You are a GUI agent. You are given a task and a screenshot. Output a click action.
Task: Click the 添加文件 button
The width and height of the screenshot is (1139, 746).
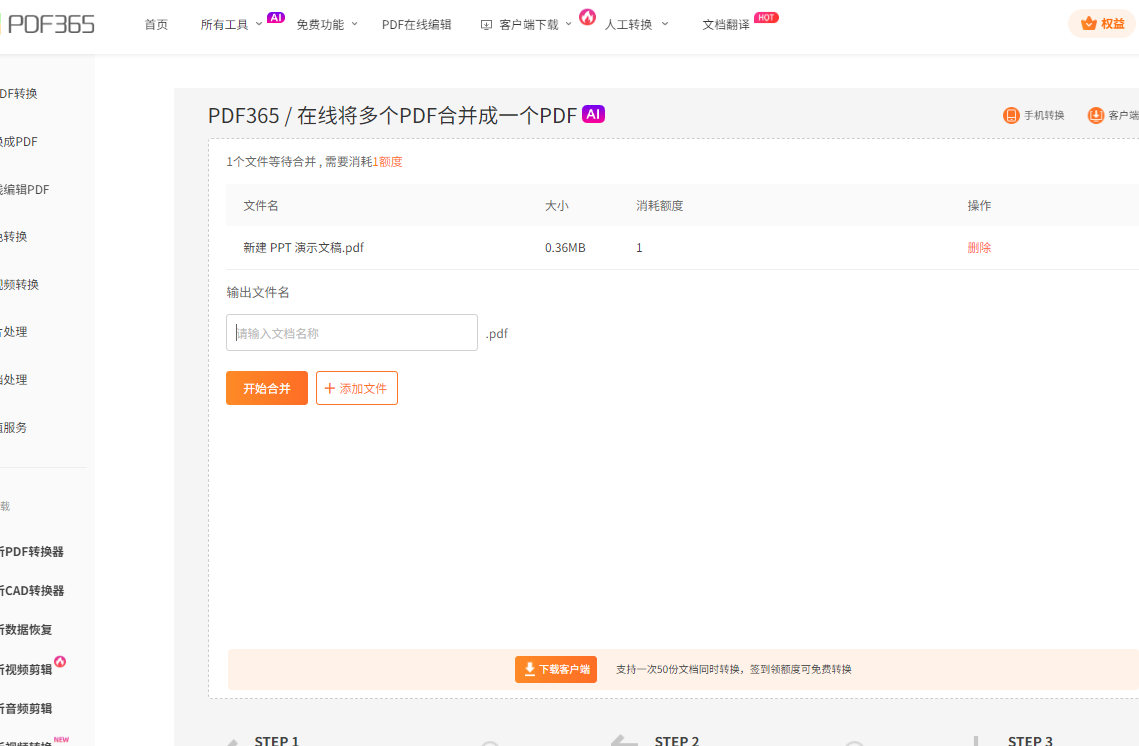click(357, 388)
